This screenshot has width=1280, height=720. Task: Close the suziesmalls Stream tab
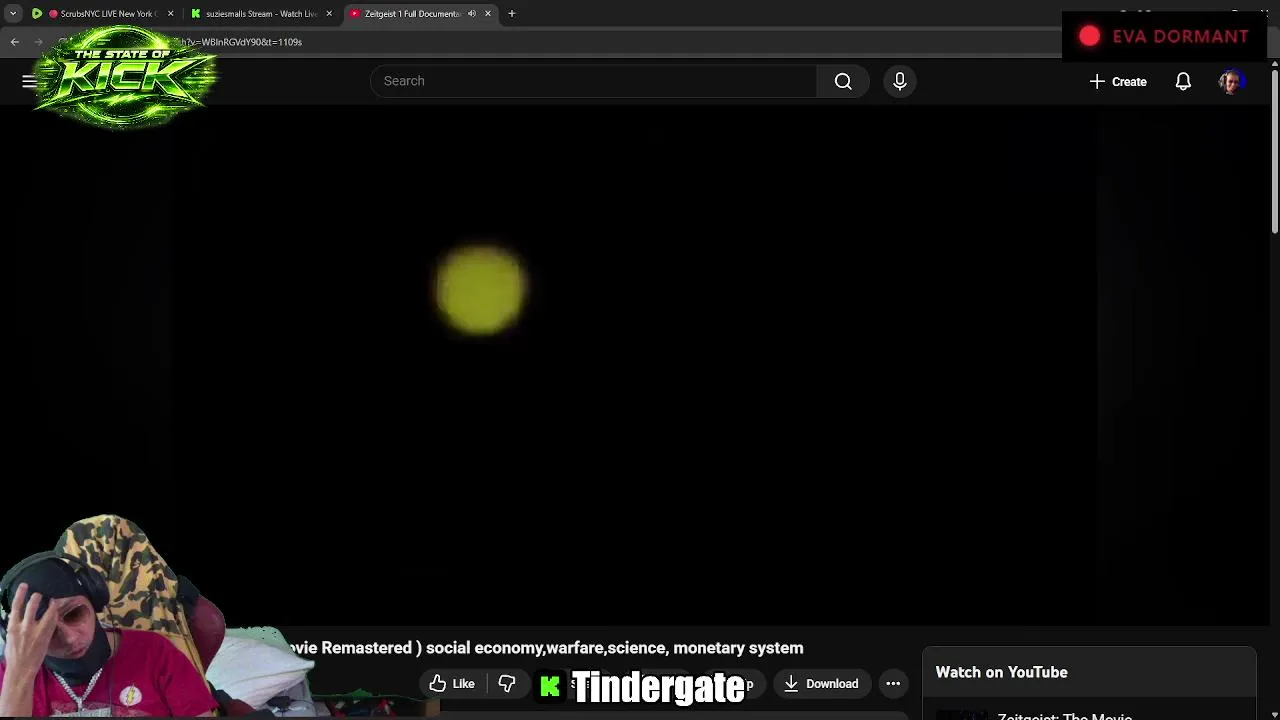pos(329,14)
